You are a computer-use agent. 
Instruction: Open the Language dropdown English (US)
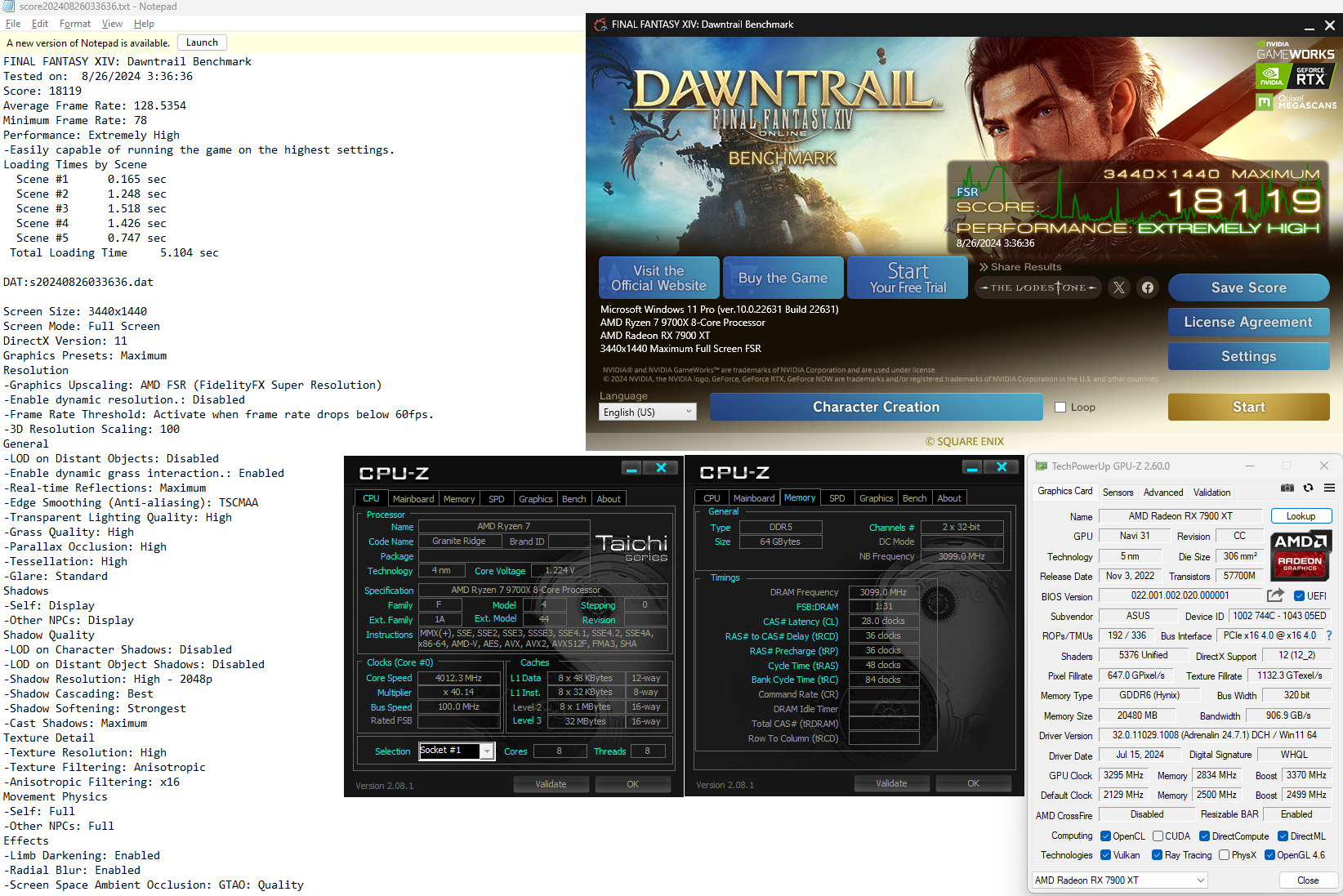tap(648, 412)
